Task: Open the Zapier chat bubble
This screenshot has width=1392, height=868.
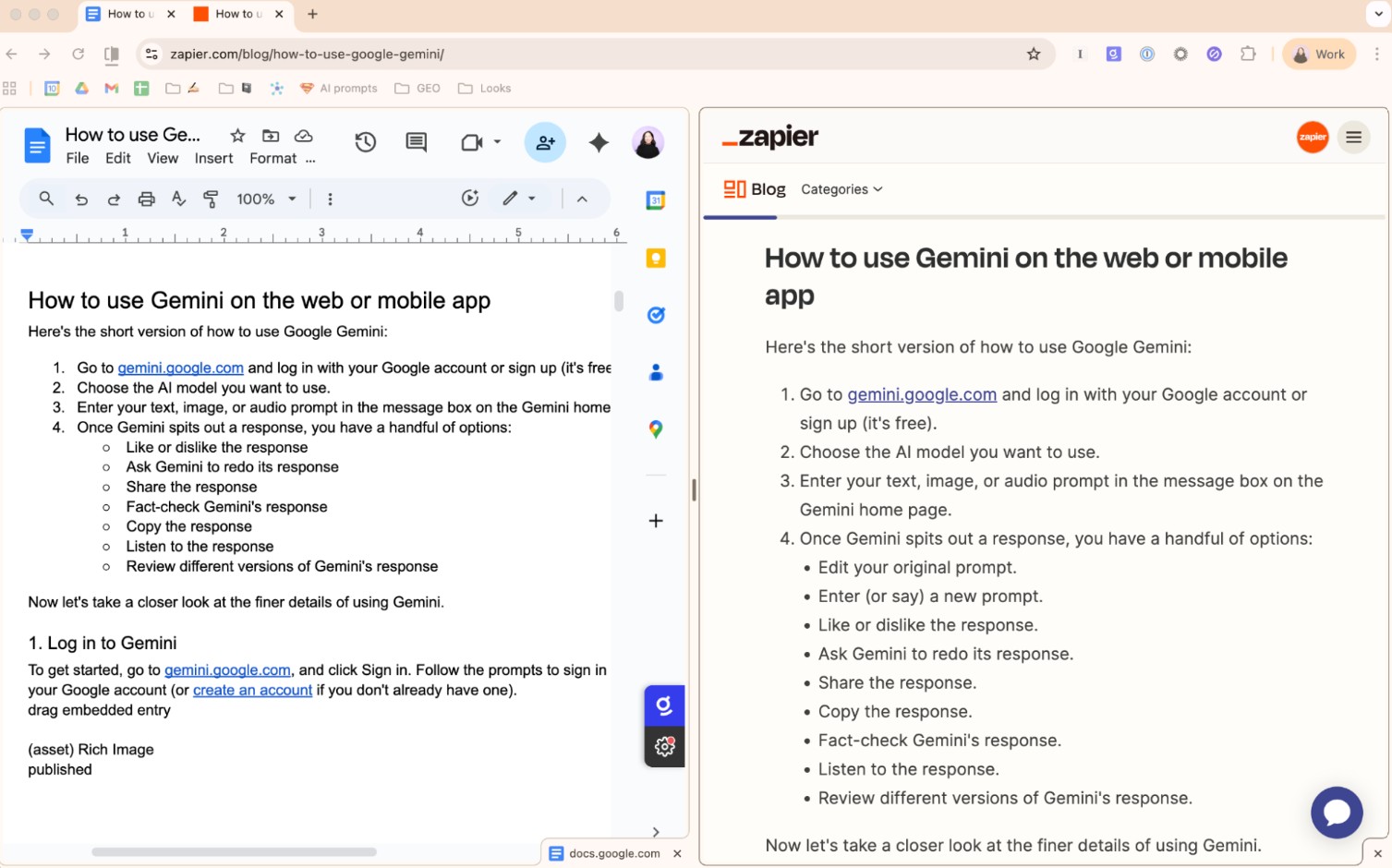Action: 1336,813
